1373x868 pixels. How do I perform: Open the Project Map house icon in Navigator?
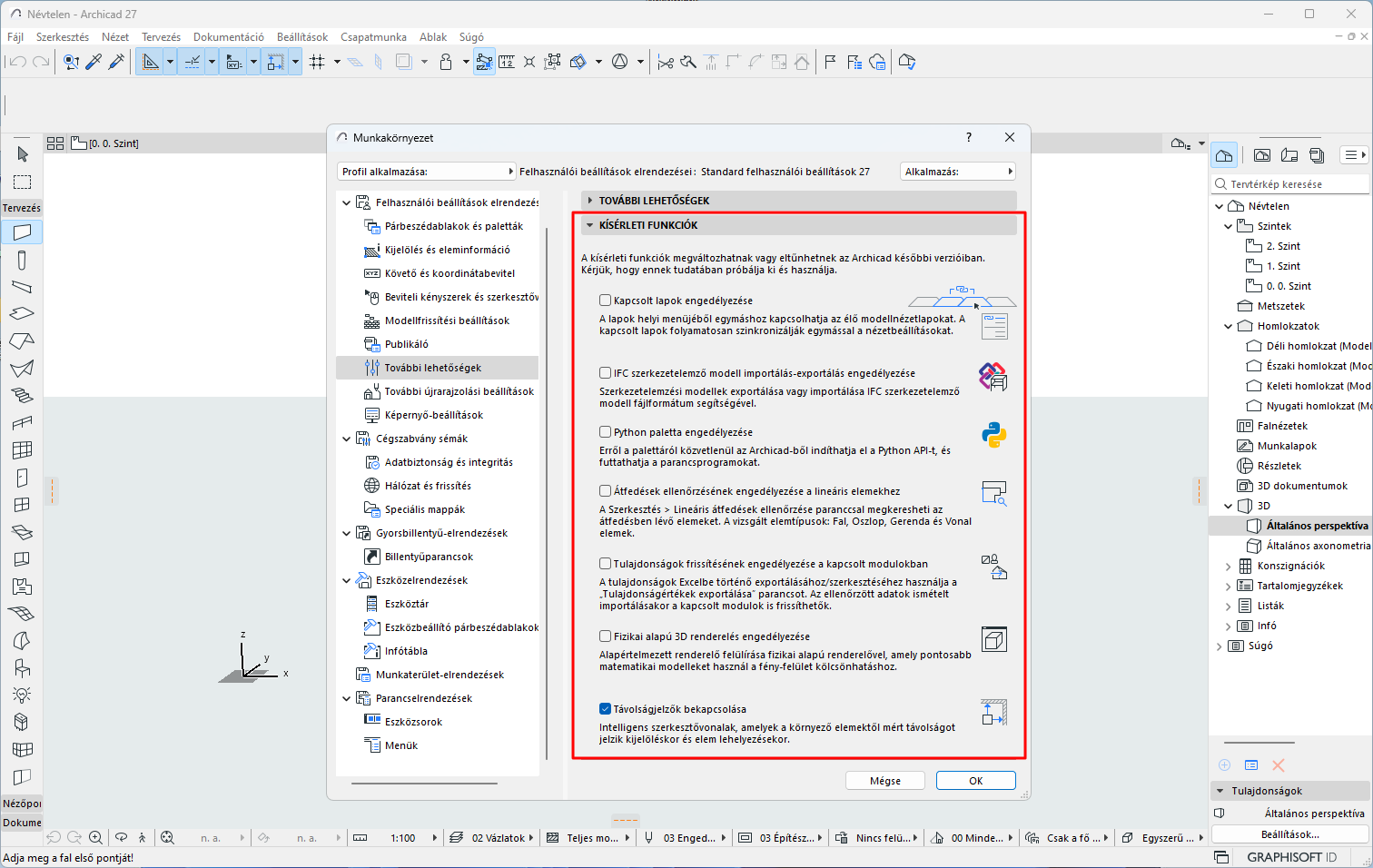pyautogui.click(x=1224, y=155)
